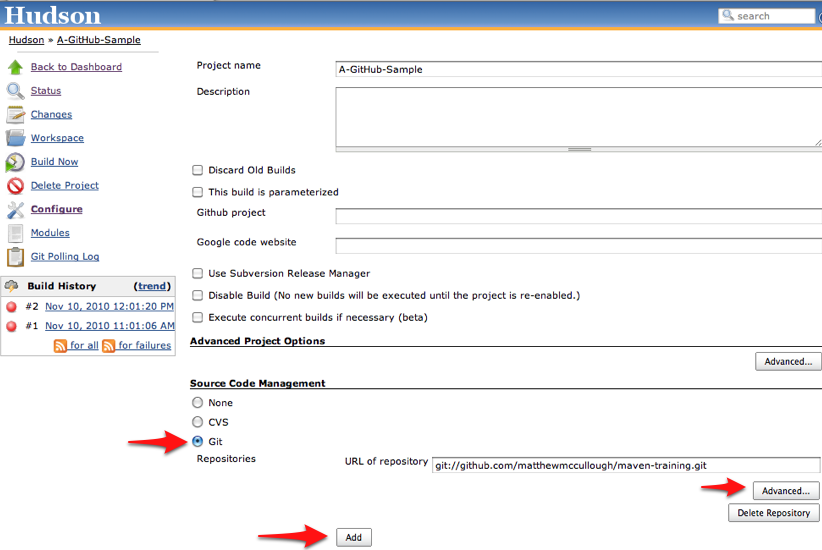Check 'This build is parameterized'
The height and width of the screenshot is (550, 822).
coord(198,192)
